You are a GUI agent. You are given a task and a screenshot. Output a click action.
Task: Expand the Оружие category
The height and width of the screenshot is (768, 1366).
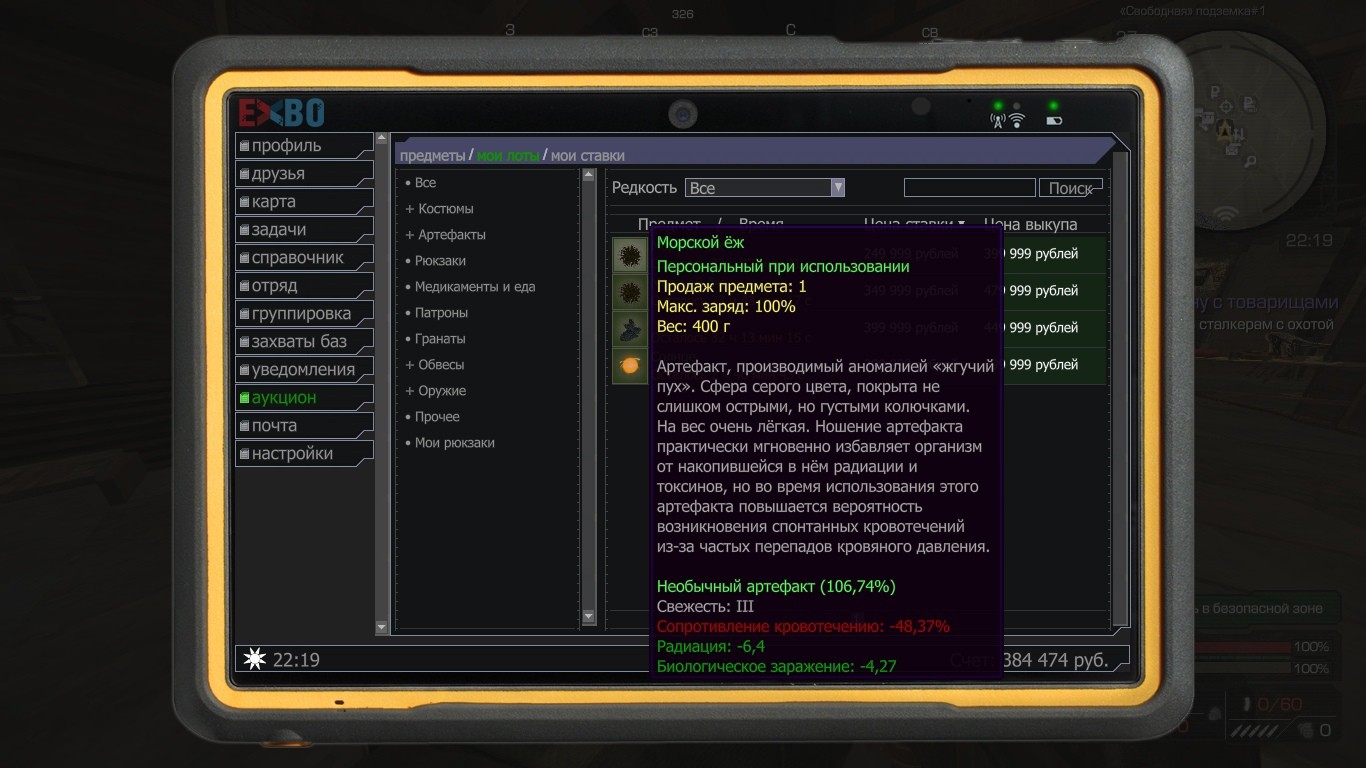tap(435, 391)
